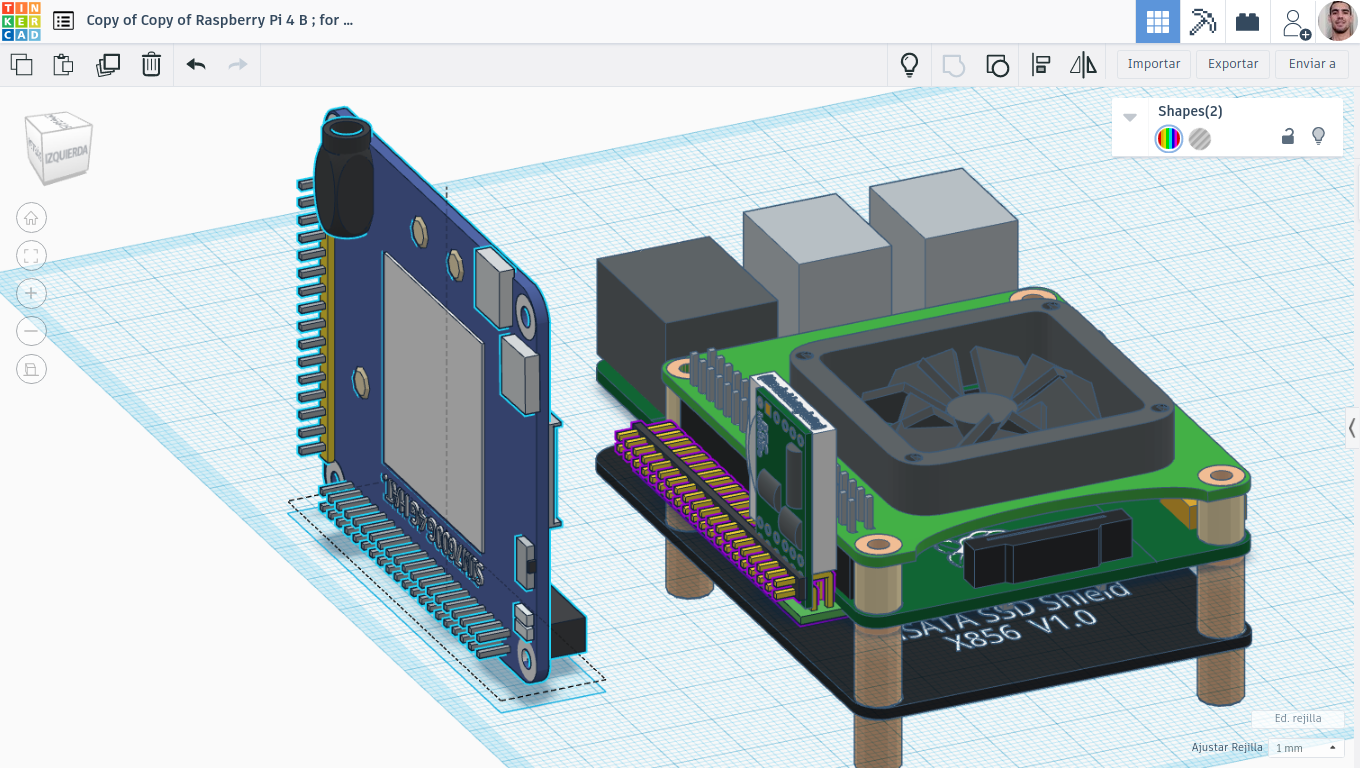Hide selected shapes with bulb icon
The image size is (1360, 768).
[x=1318, y=136]
